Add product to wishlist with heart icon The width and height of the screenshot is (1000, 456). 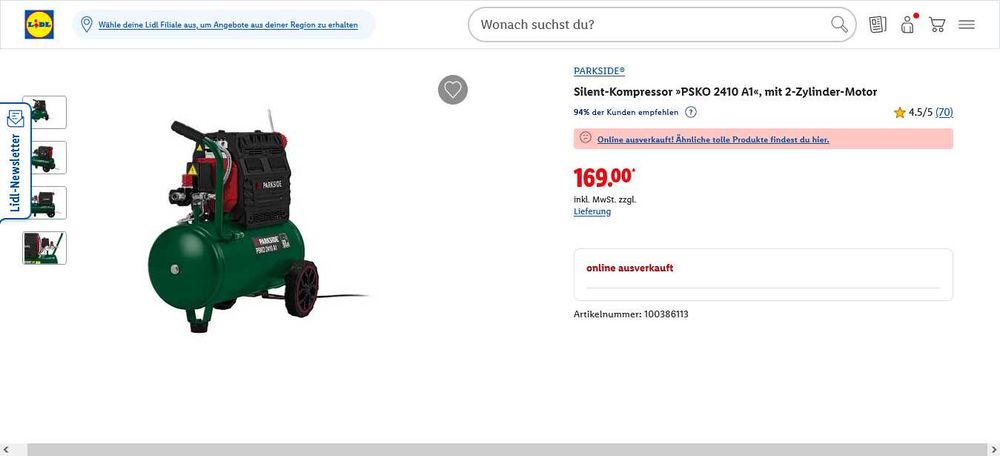tap(453, 90)
